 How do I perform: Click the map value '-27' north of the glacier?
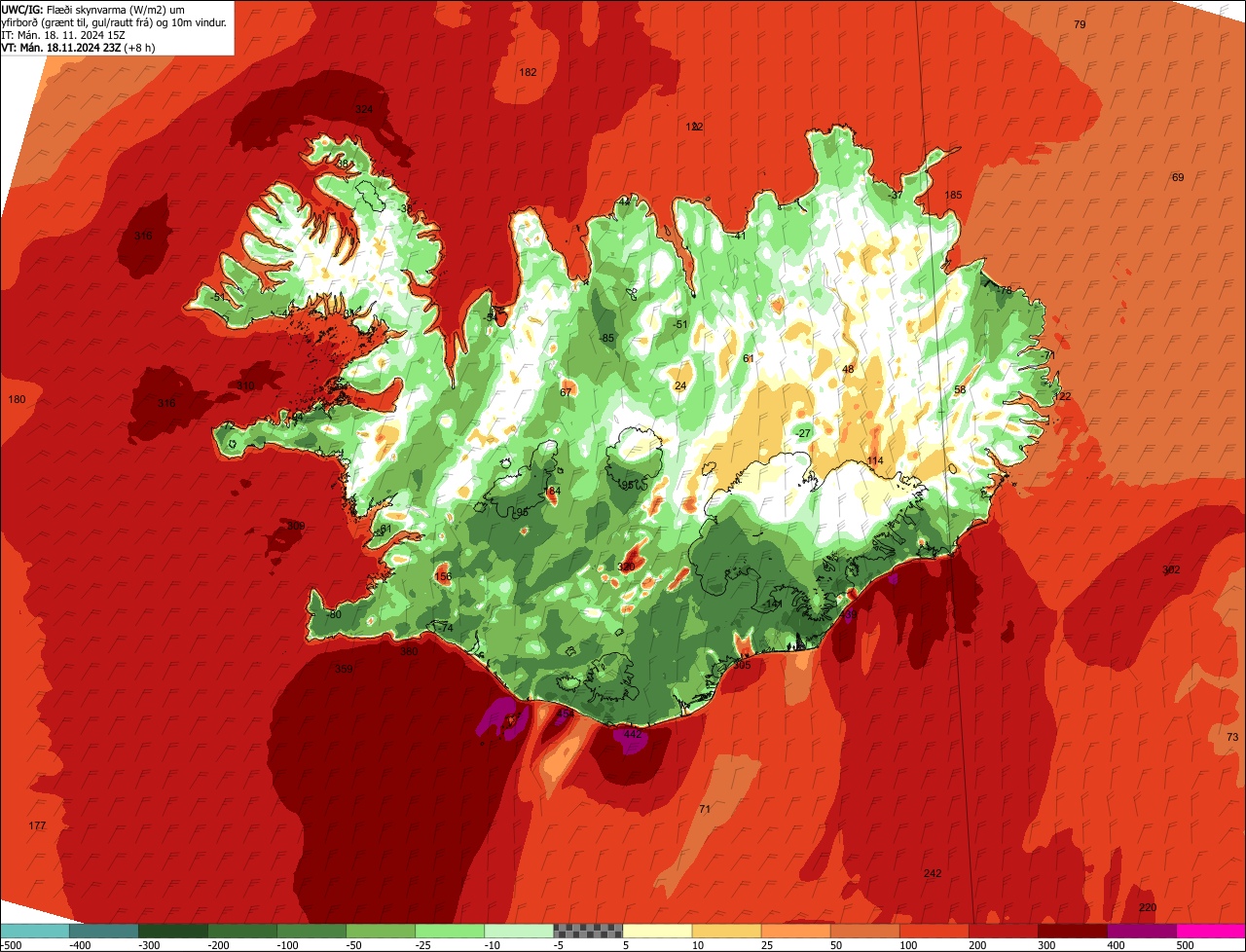802,432
